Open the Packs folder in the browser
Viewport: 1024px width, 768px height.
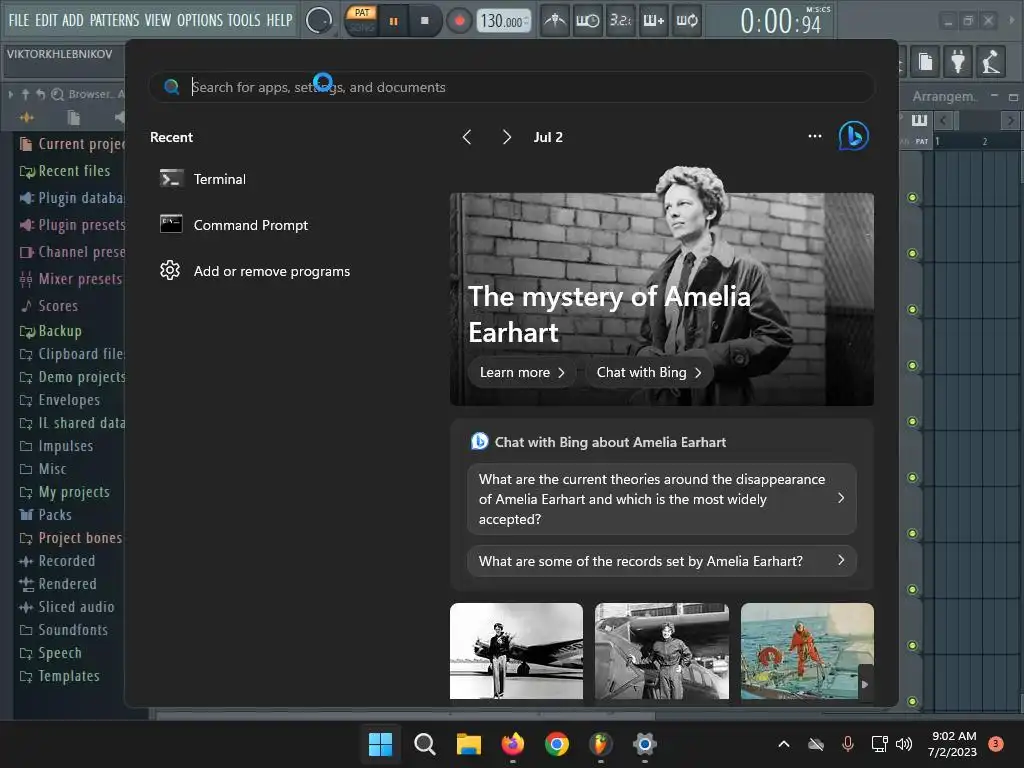[46, 515]
